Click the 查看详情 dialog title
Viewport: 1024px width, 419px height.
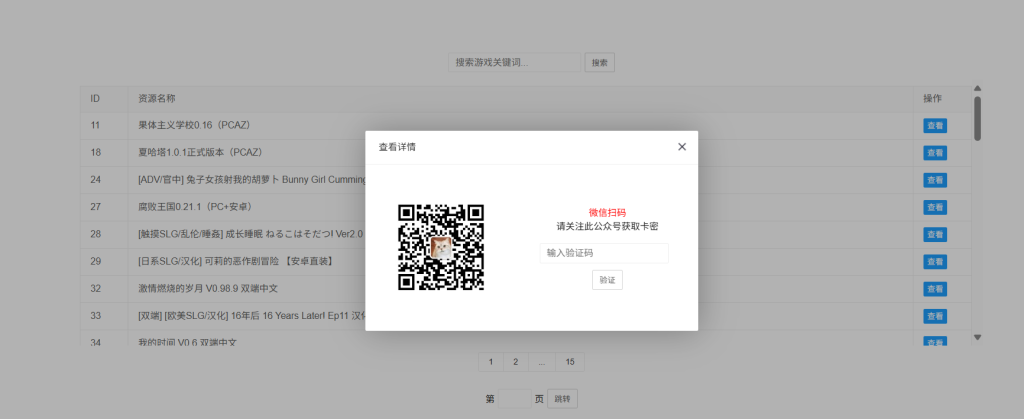397,147
